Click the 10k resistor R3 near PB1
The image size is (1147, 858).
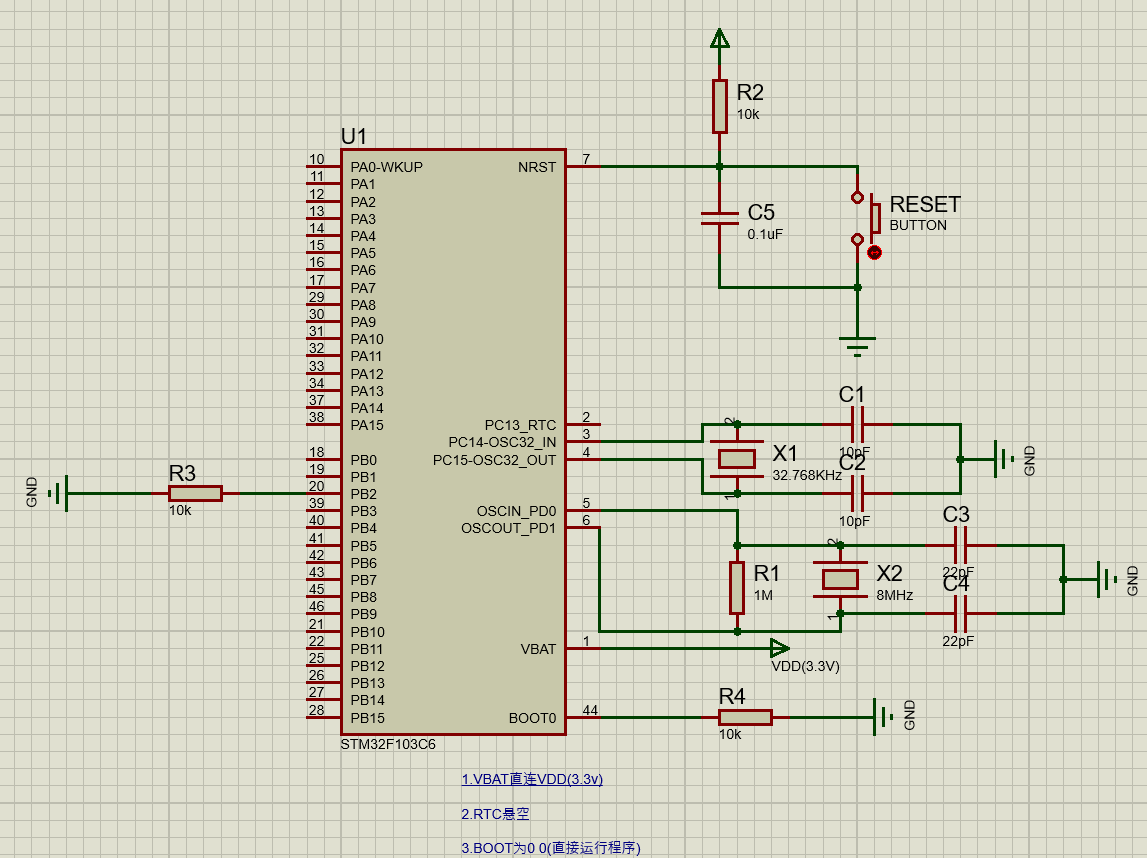click(x=193, y=492)
